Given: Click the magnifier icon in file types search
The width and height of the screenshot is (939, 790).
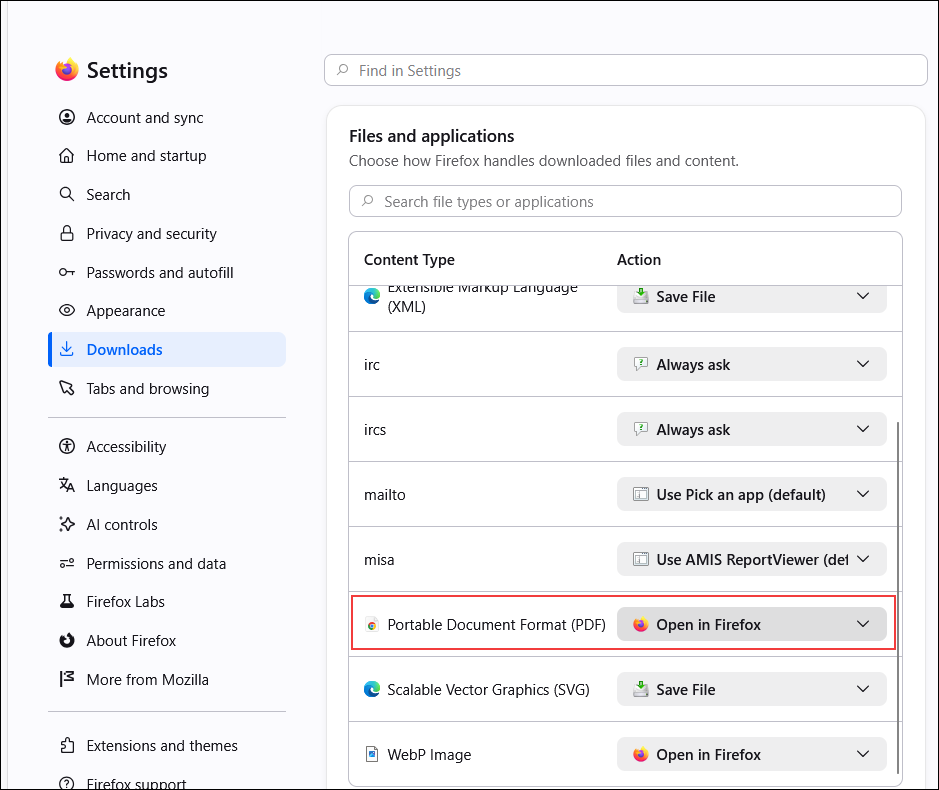Looking at the screenshot, I should (368, 201).
